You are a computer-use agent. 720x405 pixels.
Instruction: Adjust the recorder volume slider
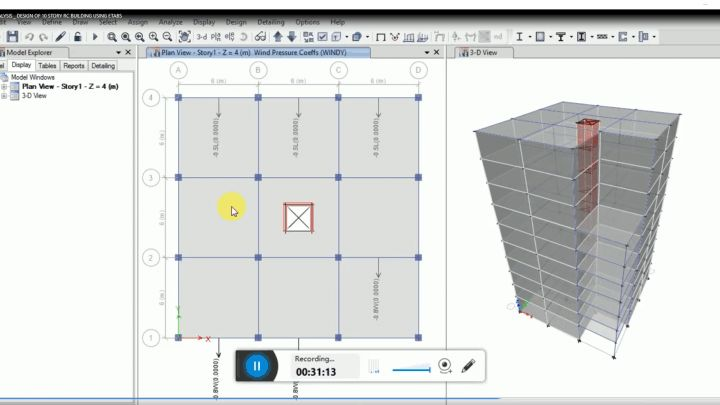pyautogui.click(x=411, y=369)
